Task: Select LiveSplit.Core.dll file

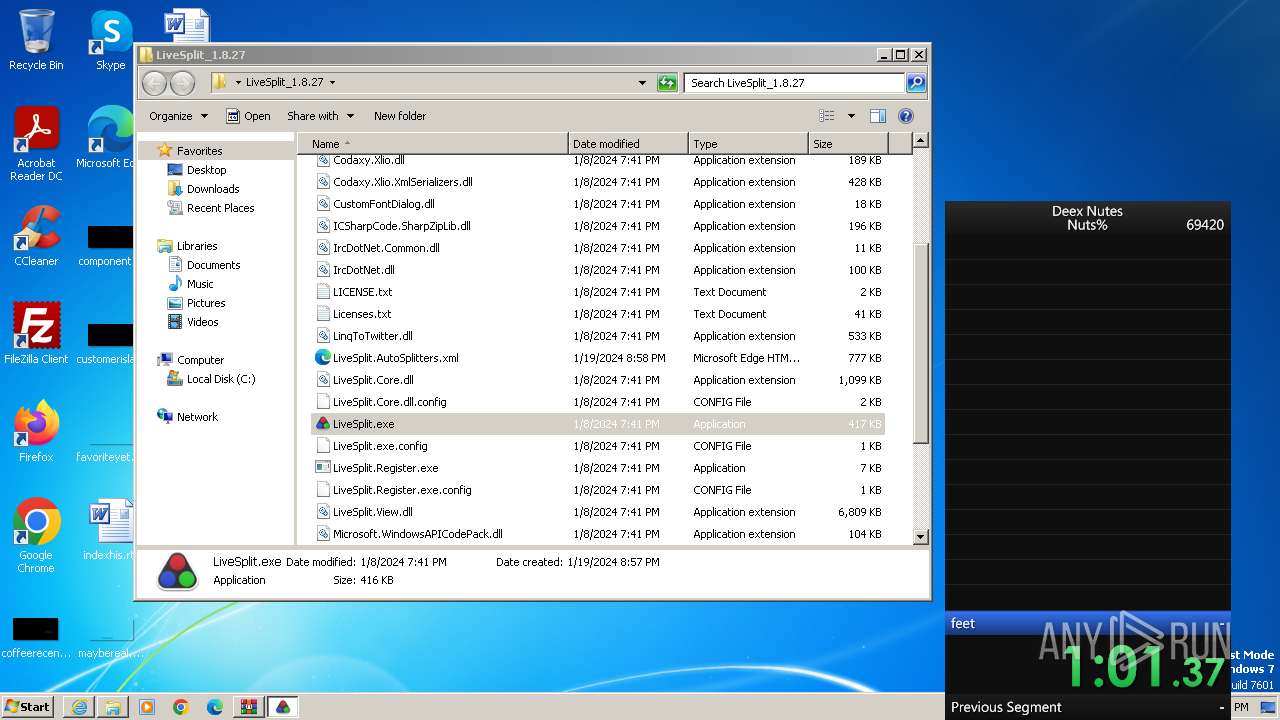Action: point(598,380)
